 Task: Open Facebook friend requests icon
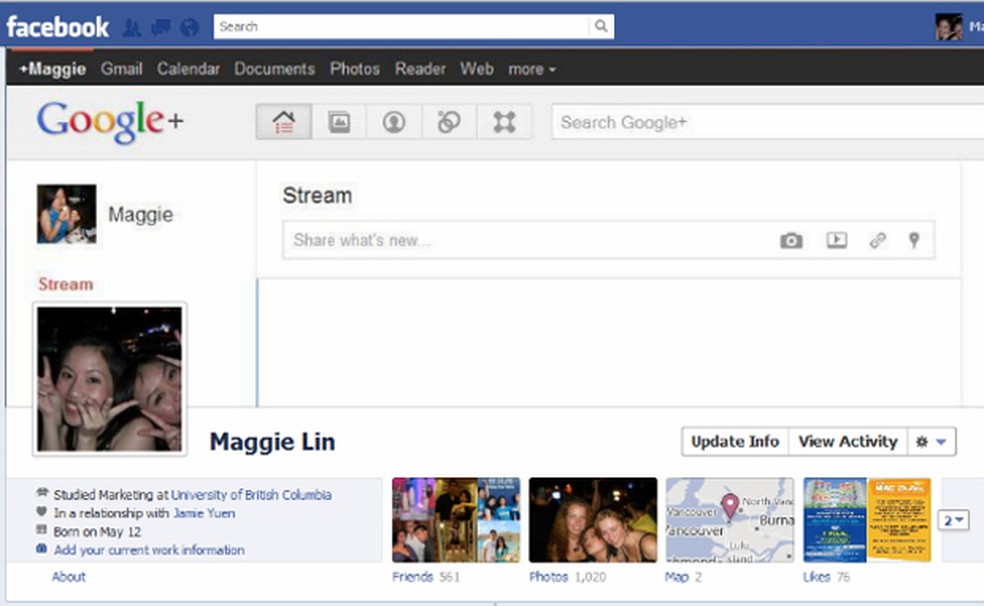pyautogui.click(x=131, y=27)
